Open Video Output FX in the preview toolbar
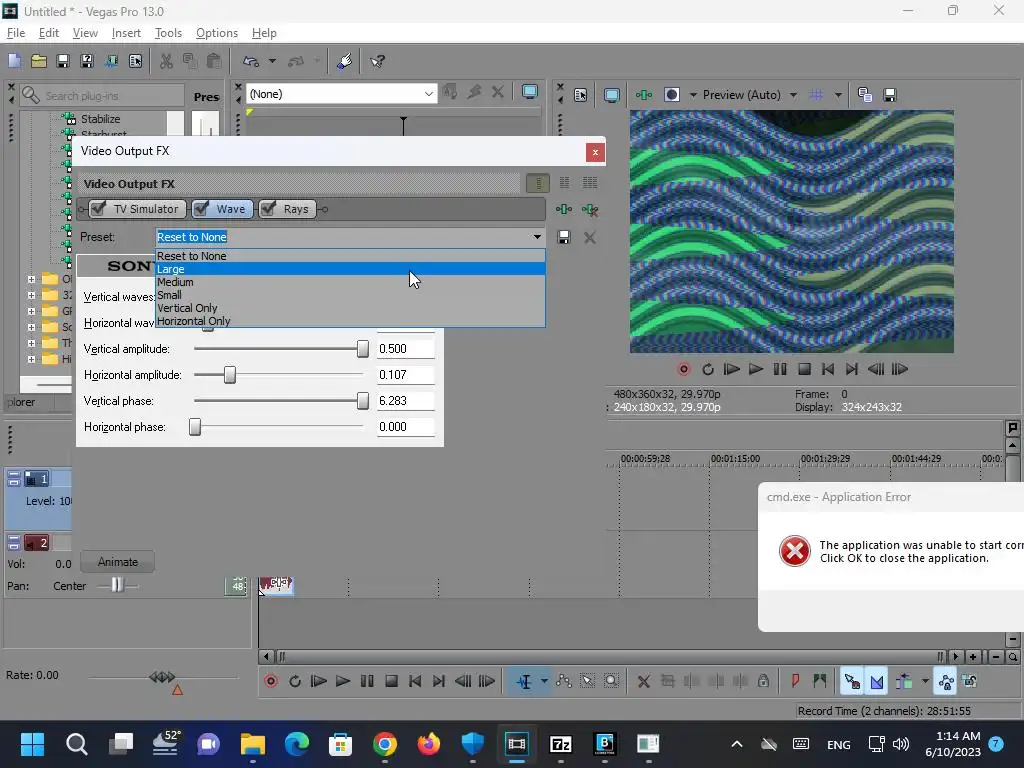Viewport: 1024px width, 768px height. [644, 95]
